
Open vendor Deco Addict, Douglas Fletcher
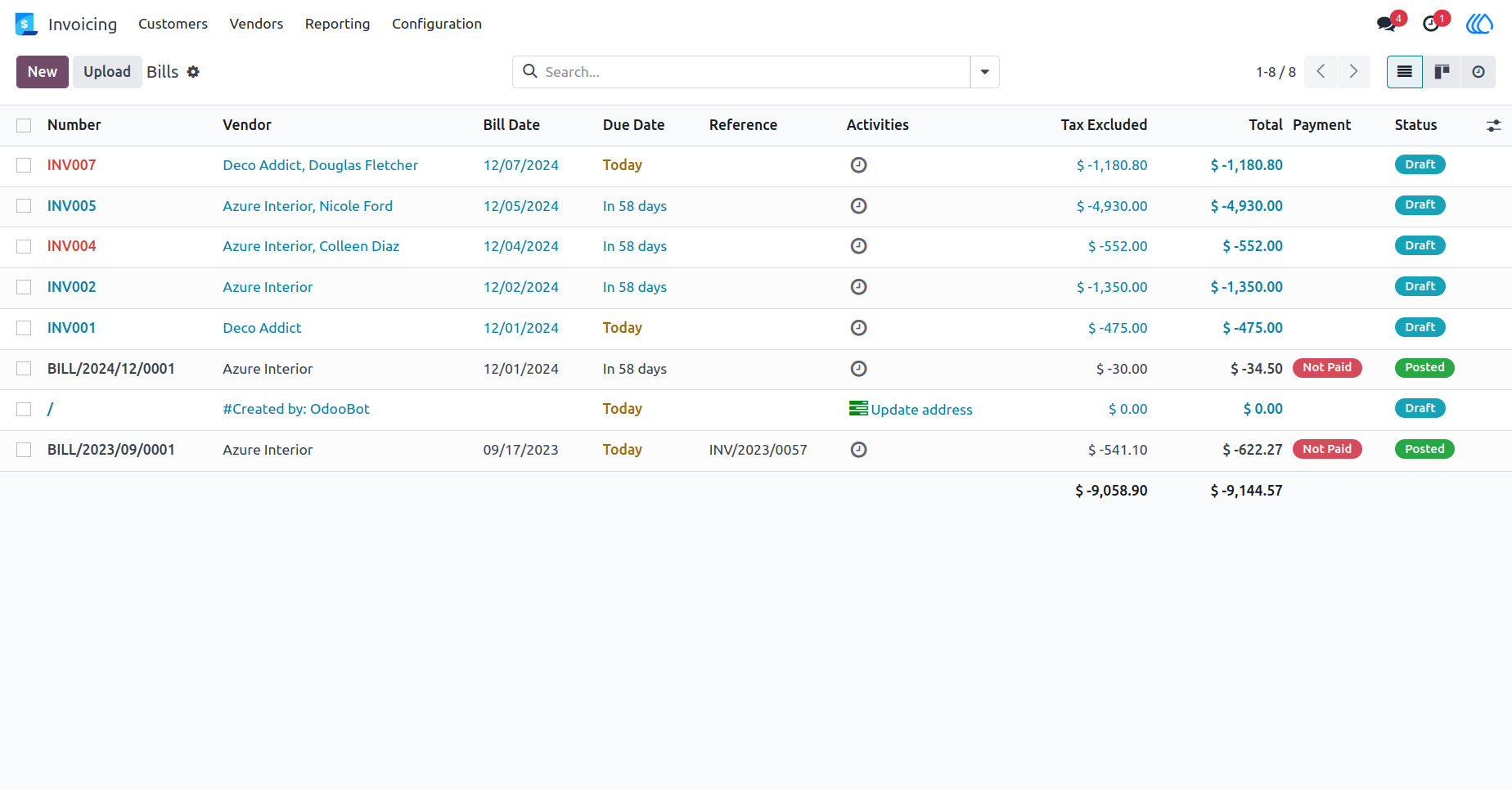[320, 165]
